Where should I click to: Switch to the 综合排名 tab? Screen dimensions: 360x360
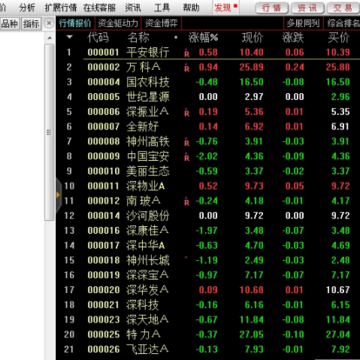click(342, 23)
